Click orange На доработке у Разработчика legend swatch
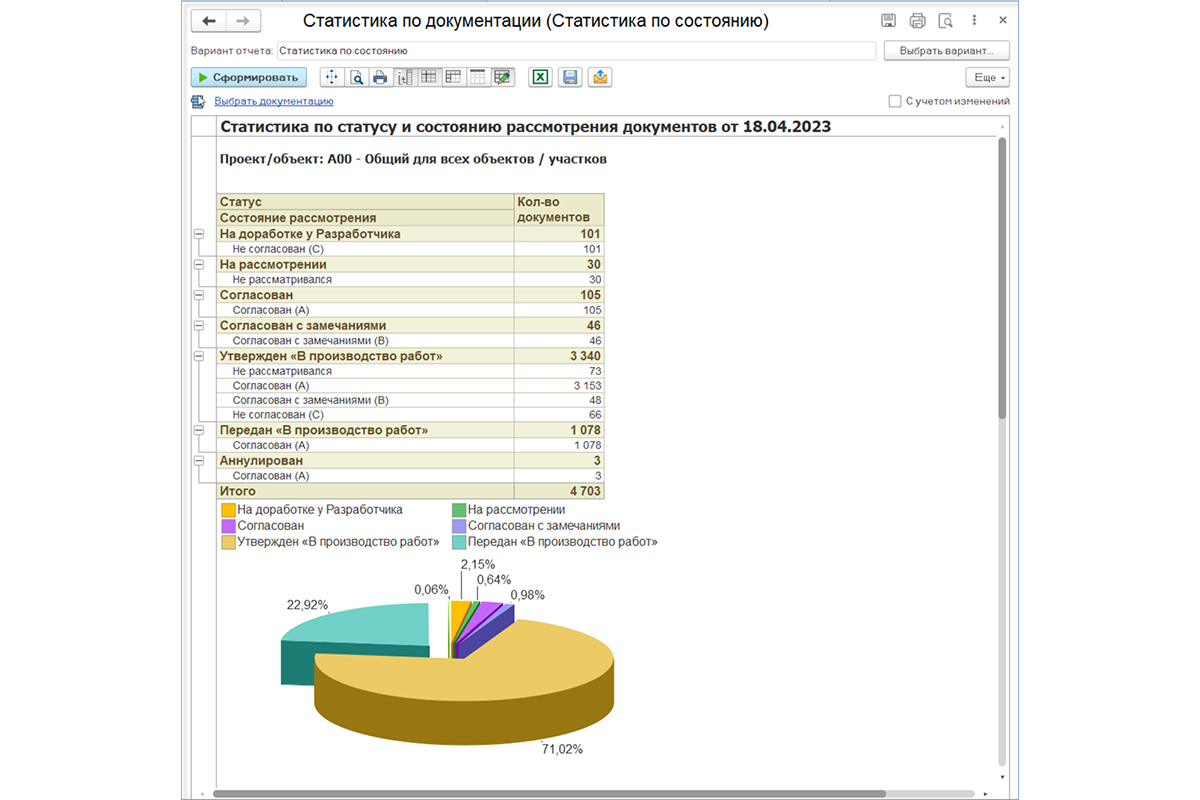This screenshot has width=1200, height=800. pos(228,509)
